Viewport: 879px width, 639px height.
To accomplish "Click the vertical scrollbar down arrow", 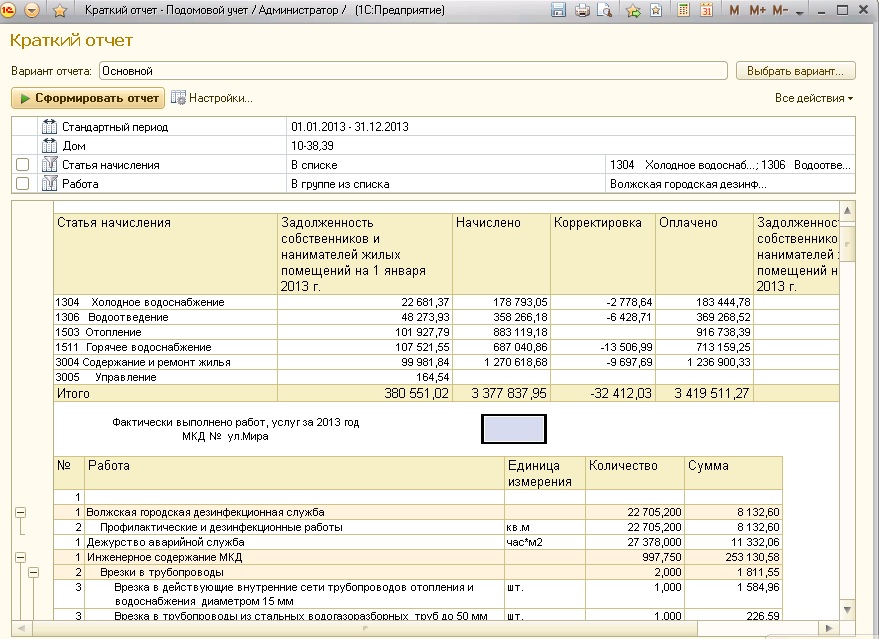I will pyautogui.click(x=848, y=609).
